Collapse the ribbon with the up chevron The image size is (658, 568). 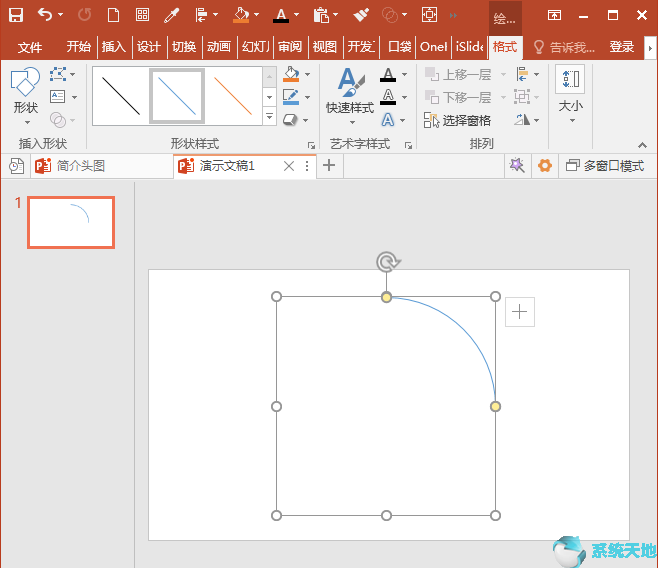(x=642, y=145)
